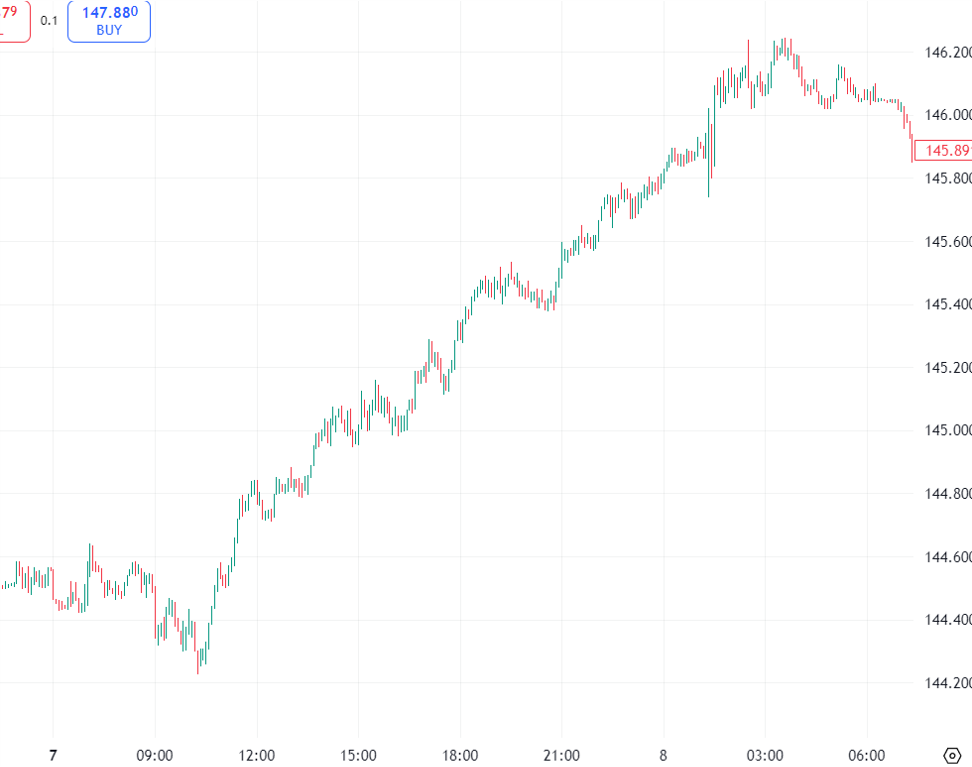The height and width of the screenshot is (767, 972).
Task: Click the red 145.89 current price label
Action: (x=946, y=151)
